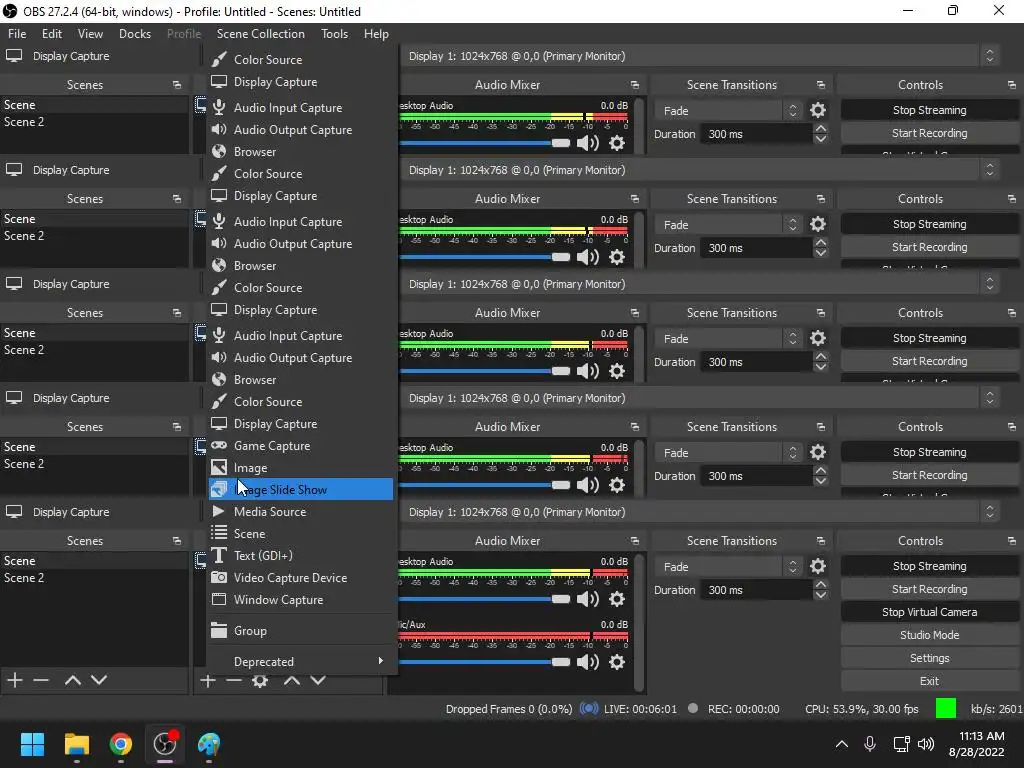
Task: Open Paint from the taskbar
Action: pos(209,744)
